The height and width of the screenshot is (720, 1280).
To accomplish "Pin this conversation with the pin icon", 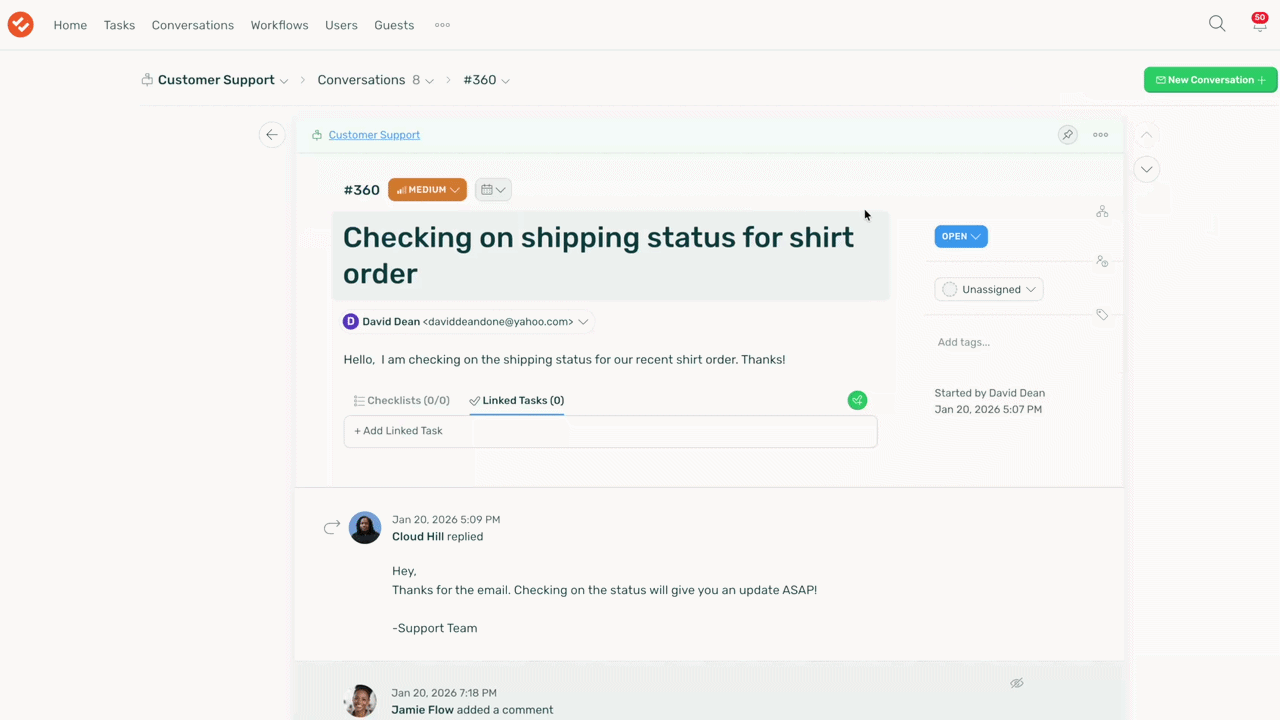I will 1068,135.
